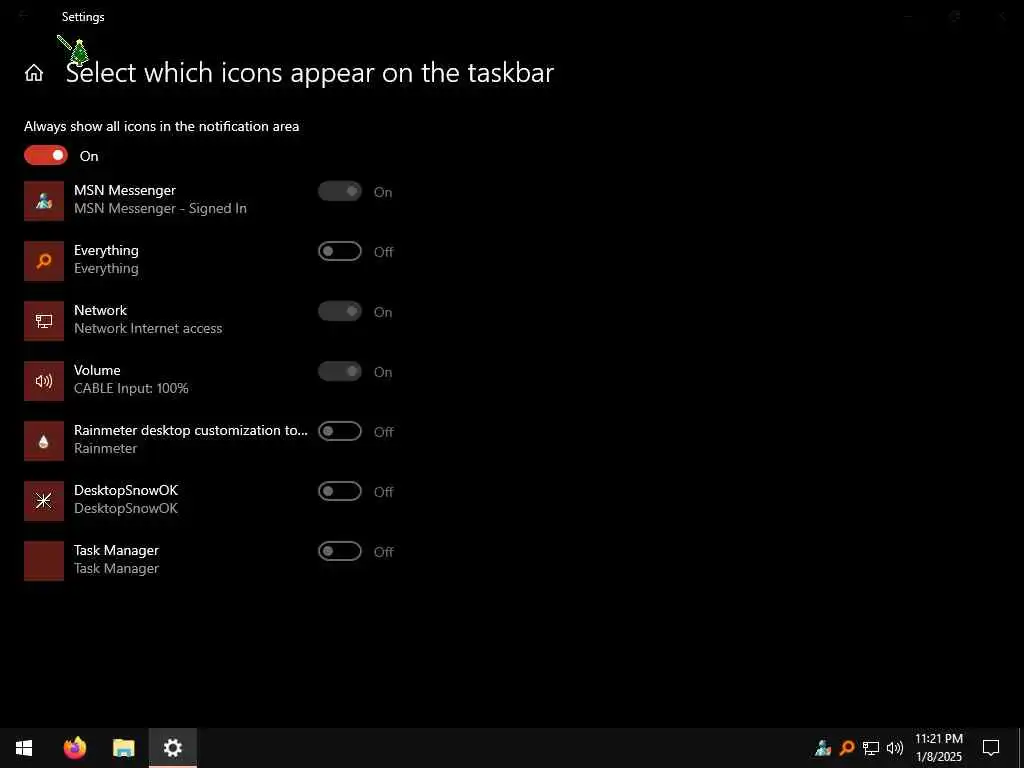Click the Network icon tile
This screenshot has width=1024, height=768.
point(44,321)
